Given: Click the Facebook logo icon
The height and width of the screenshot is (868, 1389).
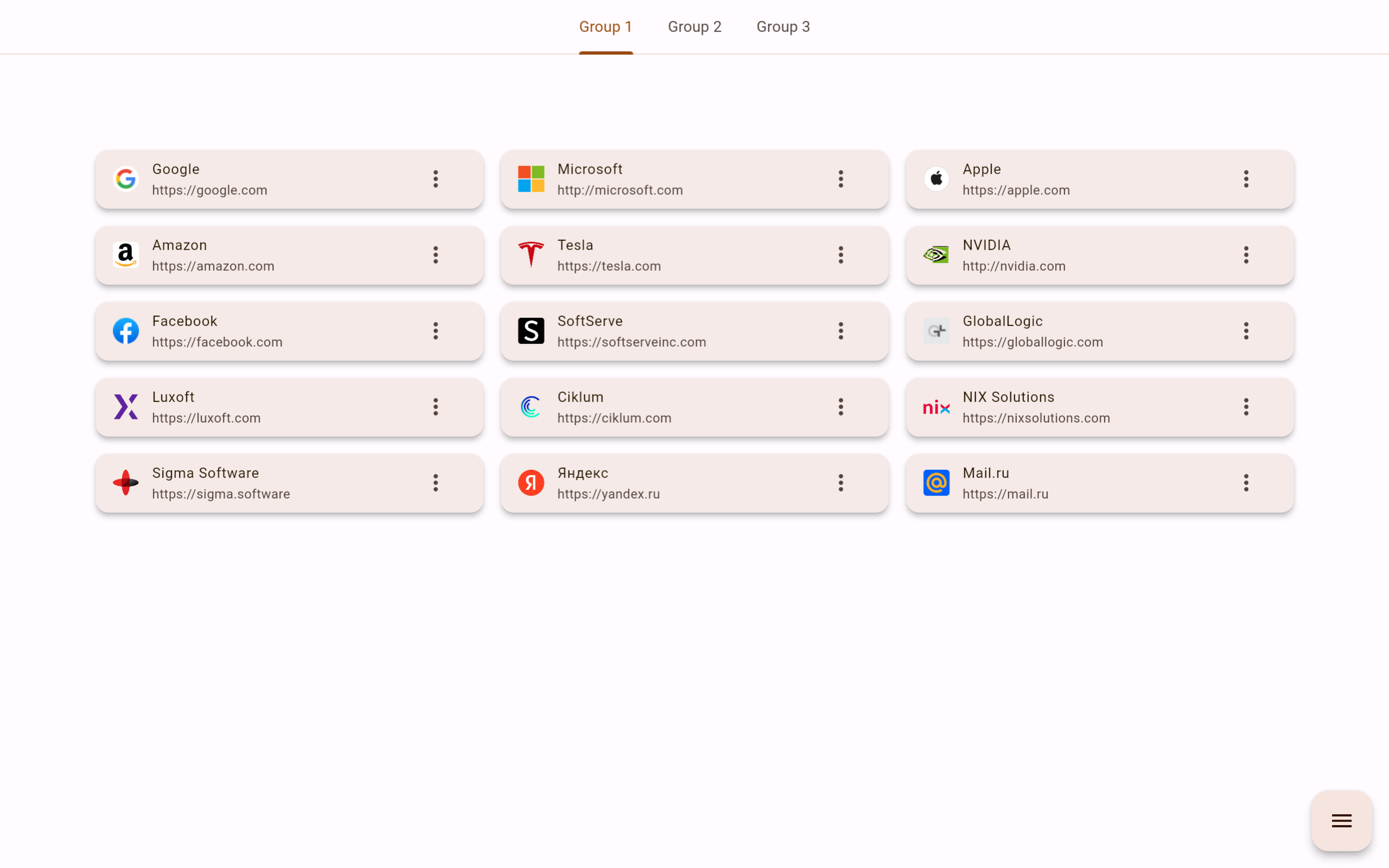Looking at the screenshot, I should 126,331.
